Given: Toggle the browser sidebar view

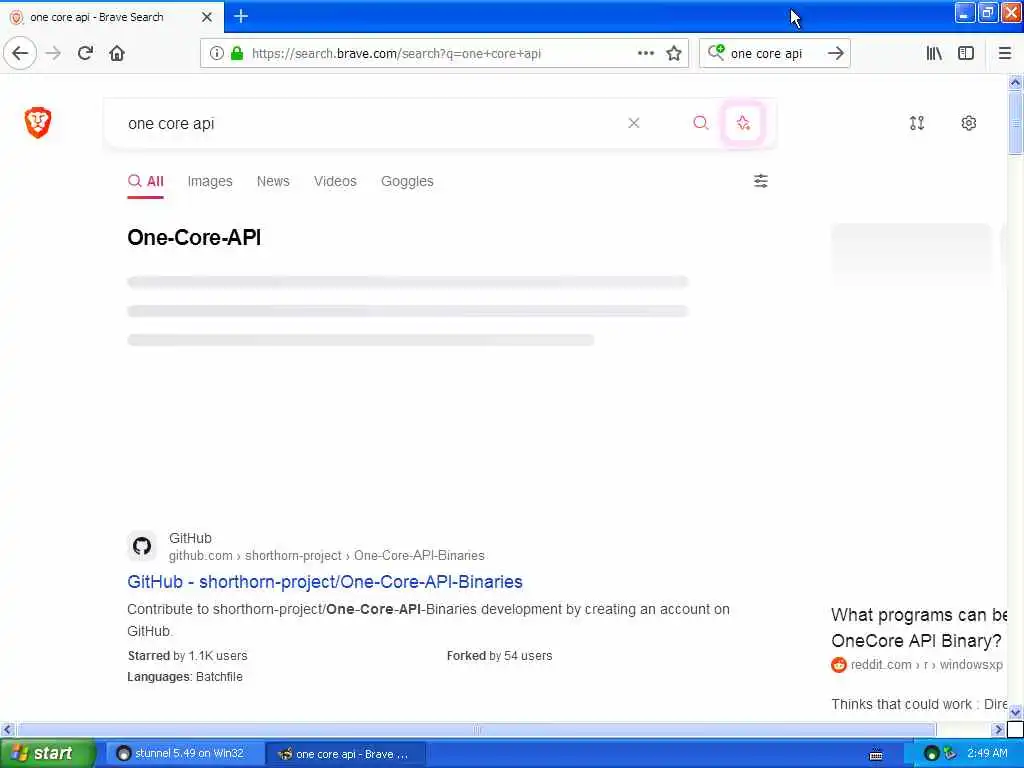Looking at the screenshot, I should [966, 54].
